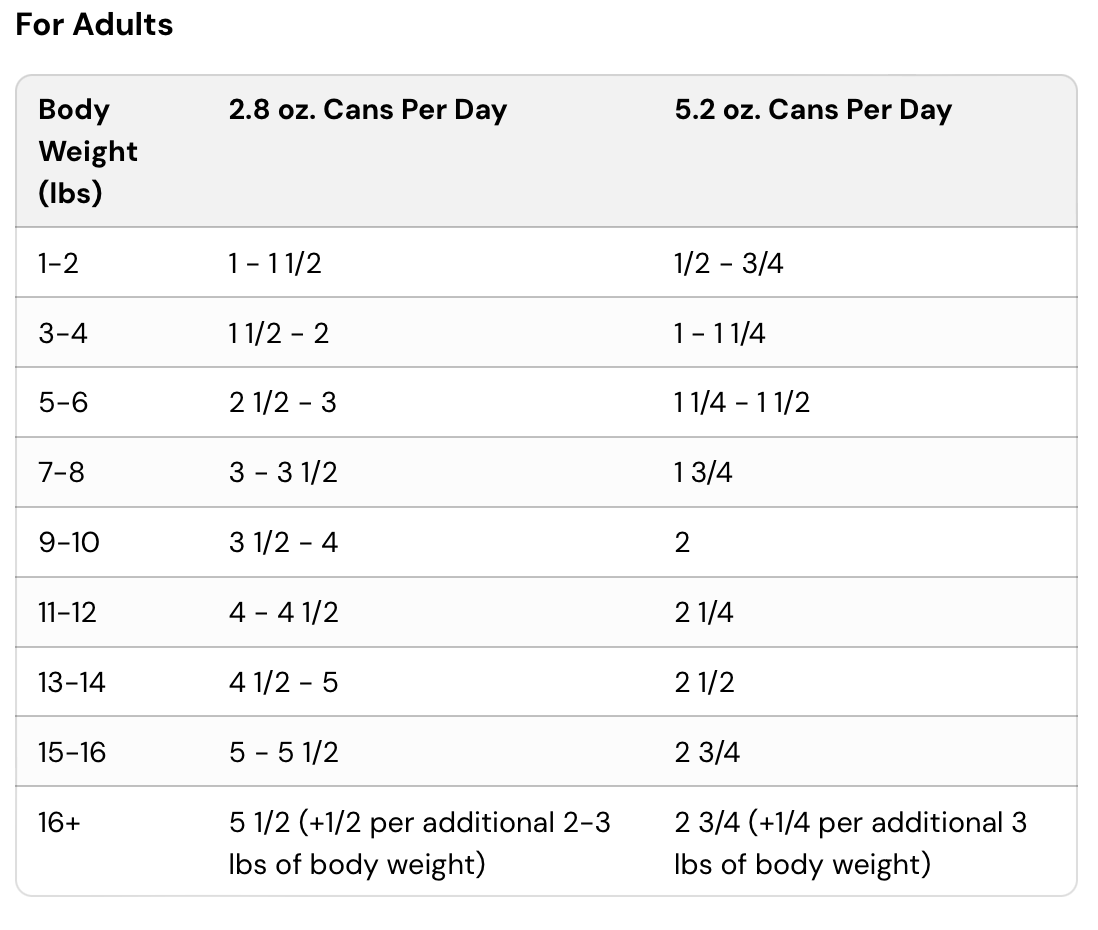The image size is (1098, 930).
Task: Select the "2 3/4 (+1/4 per additional 3 lbs)" cell
Action: click(850, 842)
